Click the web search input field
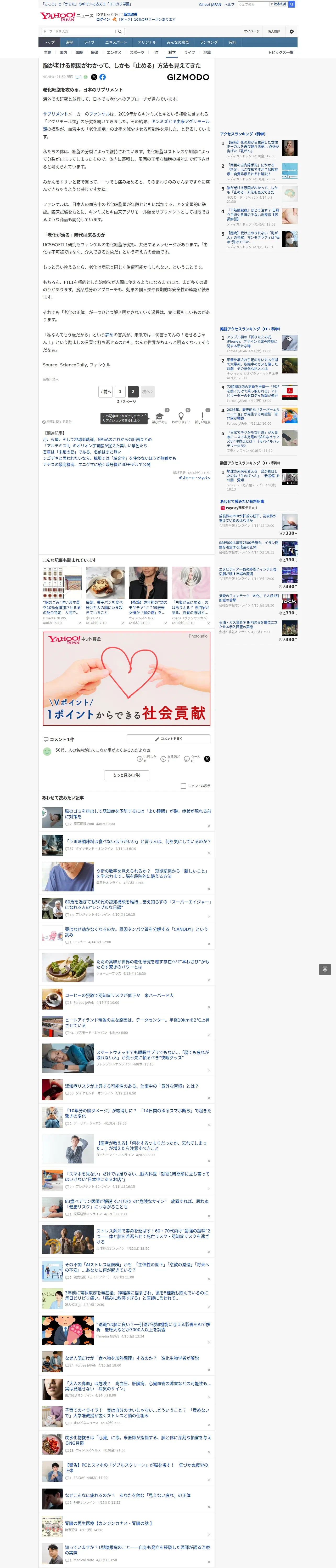This screenshot has height=1568, width=336. tap(254, 4)
